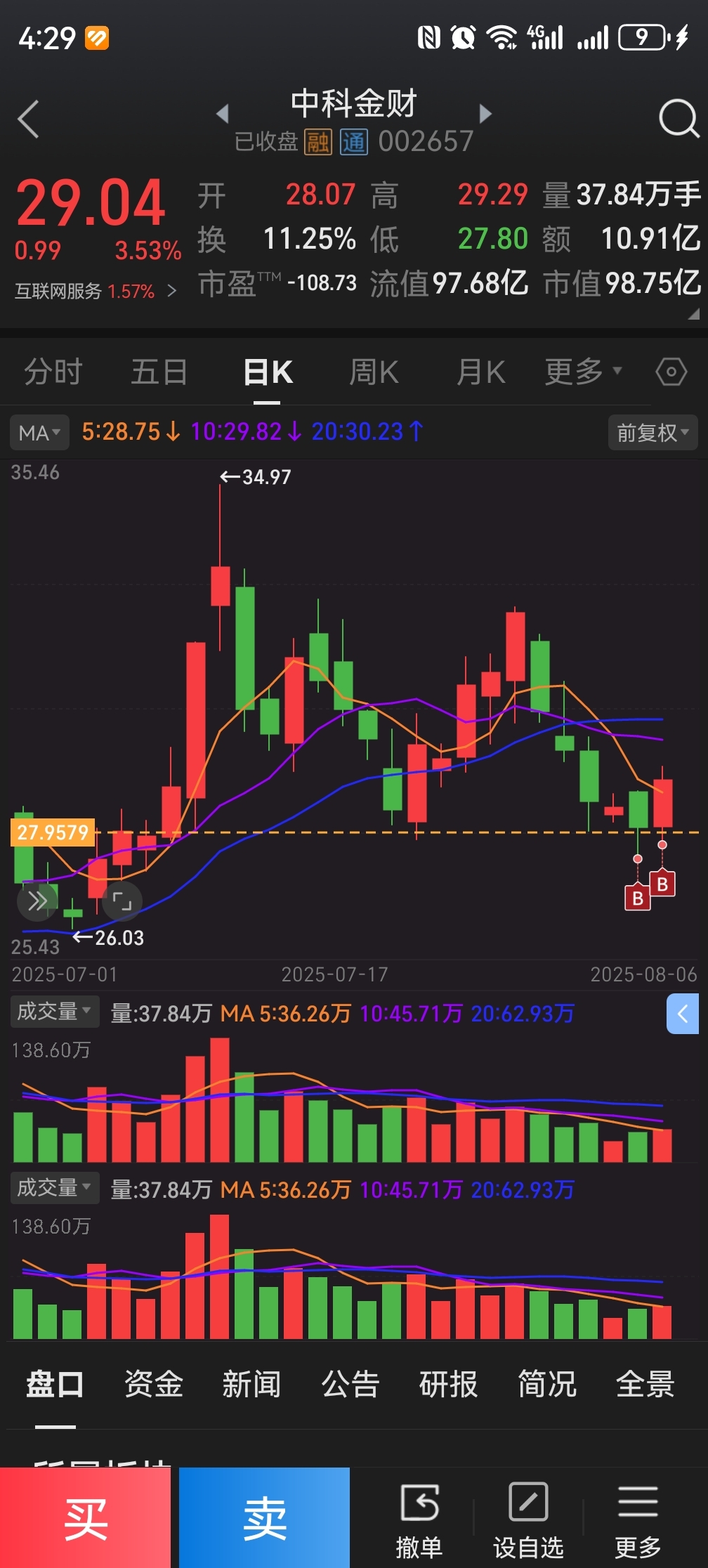Tap the blue 卖 sell button
The height and width of the screenshot is (1568, 708).
[x=264, y=1517]
